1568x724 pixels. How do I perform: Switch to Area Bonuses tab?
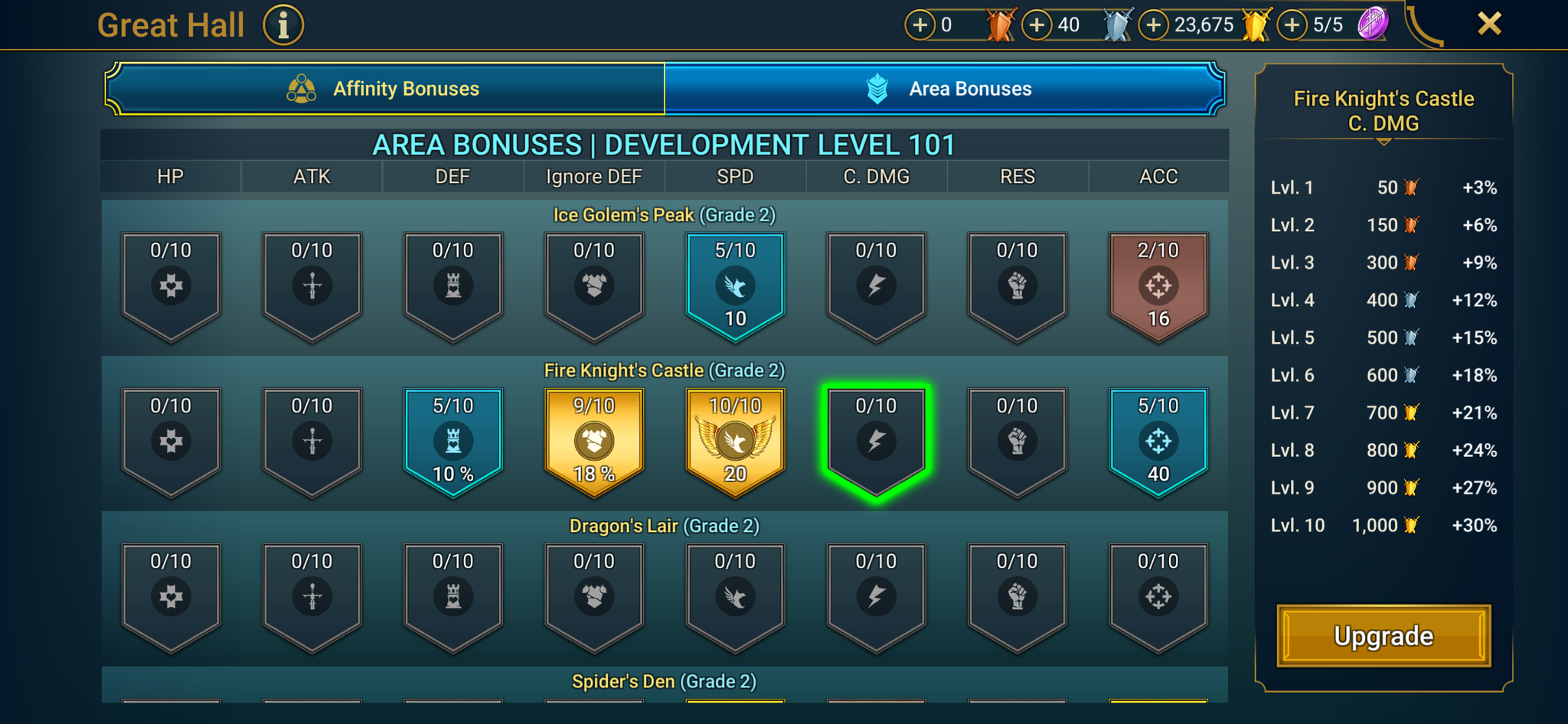pos(944,89)
